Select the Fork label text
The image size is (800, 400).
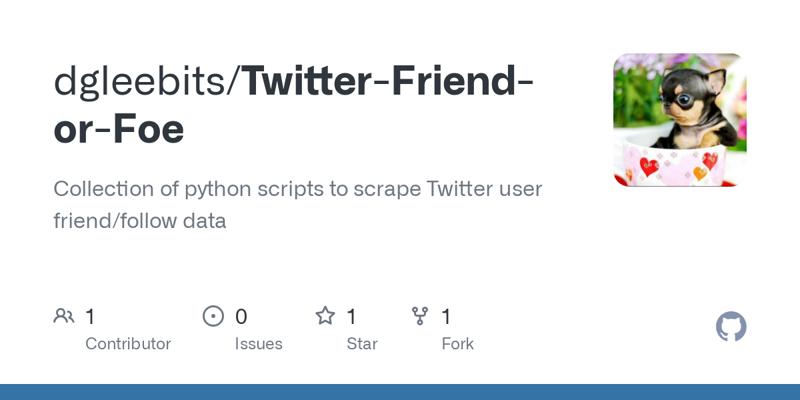click(457, 343)
